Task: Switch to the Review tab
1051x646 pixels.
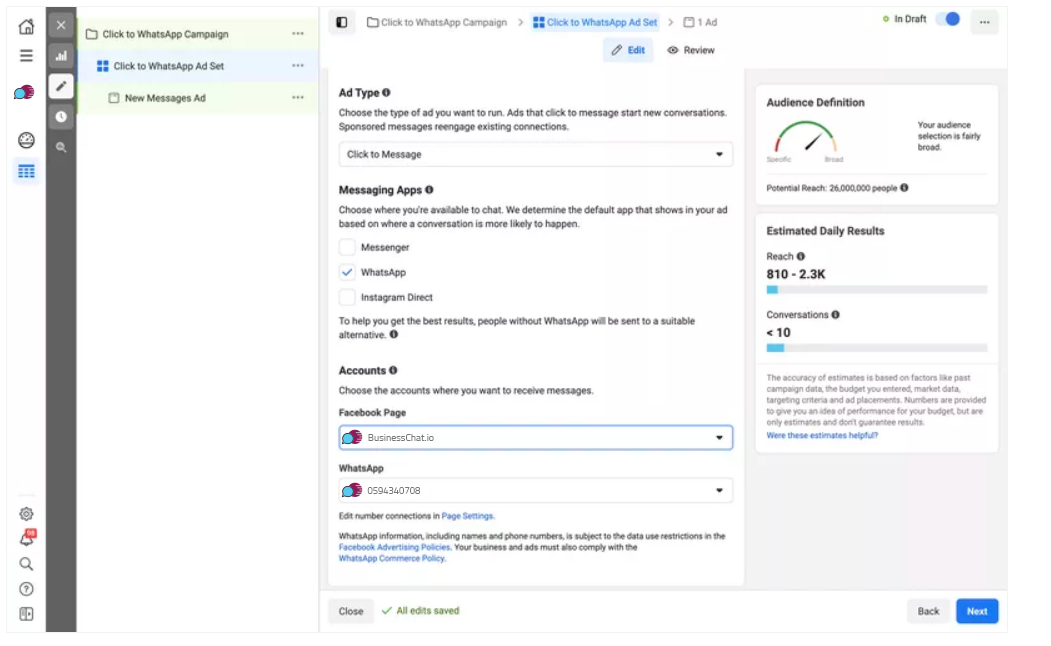Action: (691, 50)
